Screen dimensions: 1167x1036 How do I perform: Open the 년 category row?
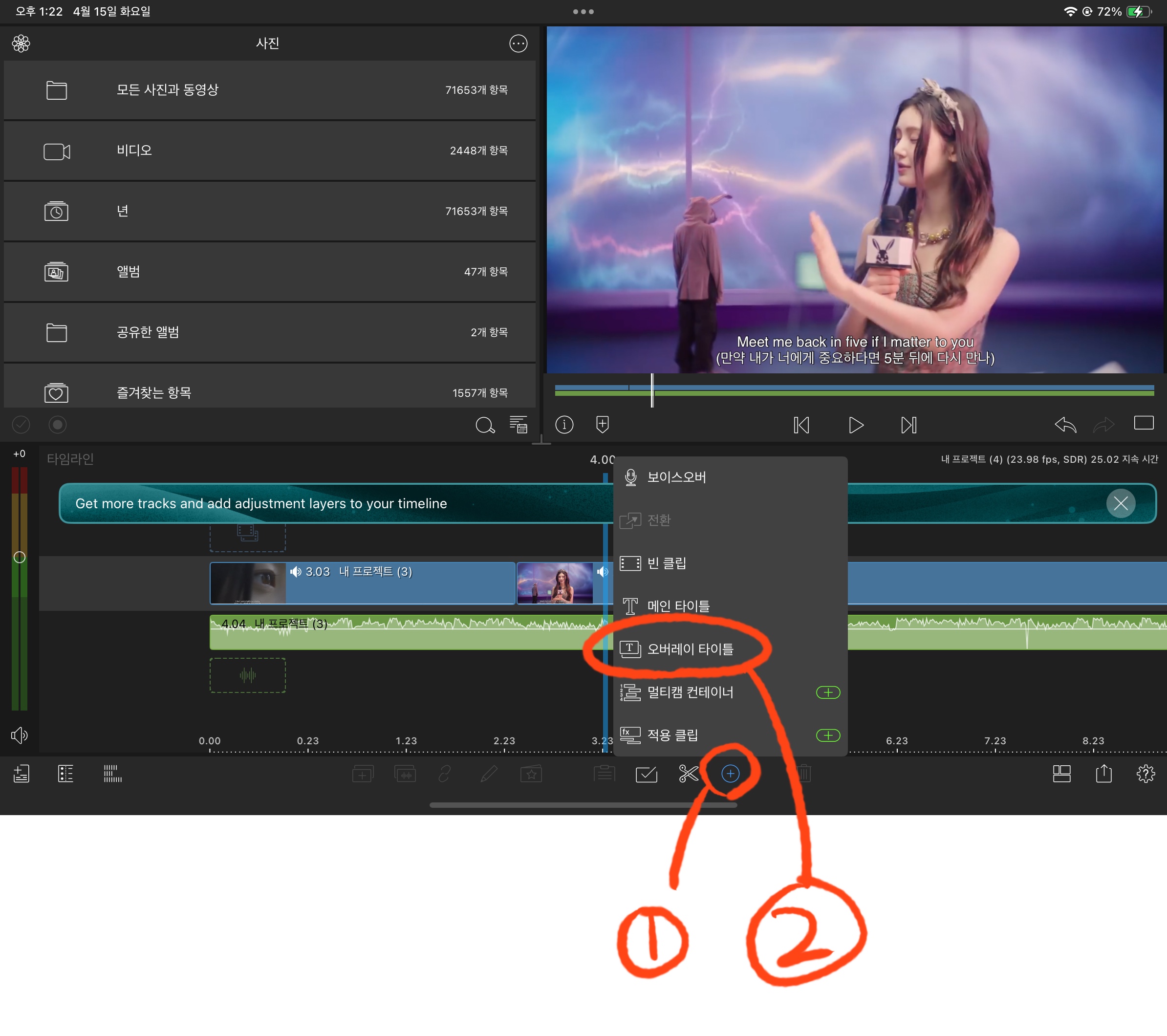(269, 211)
